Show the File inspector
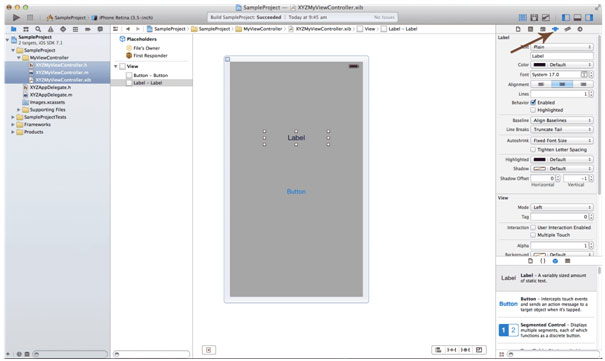This screenshot has height=361, width=605. (518, 29)
